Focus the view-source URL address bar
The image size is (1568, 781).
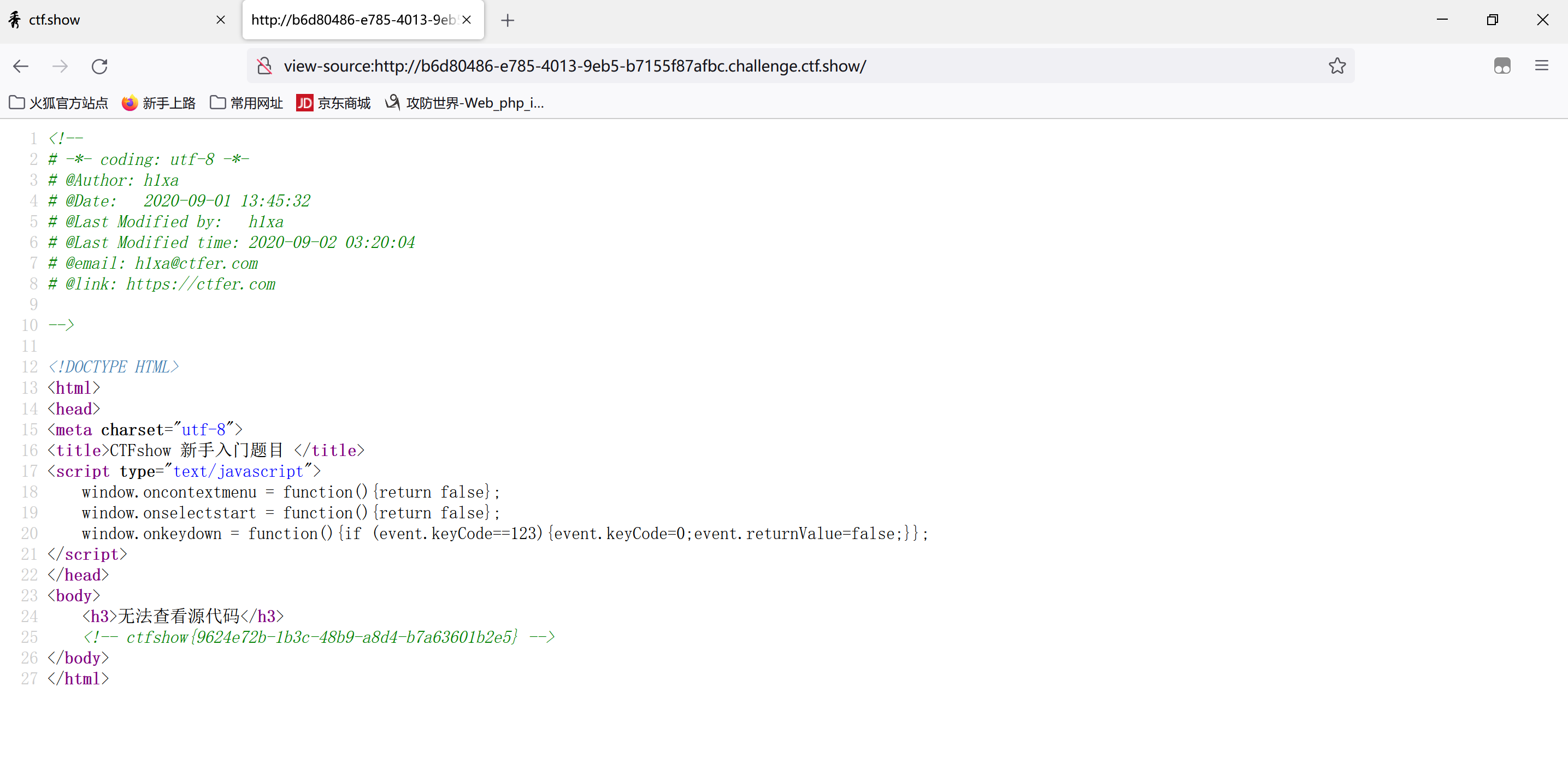tap(800, 66)
